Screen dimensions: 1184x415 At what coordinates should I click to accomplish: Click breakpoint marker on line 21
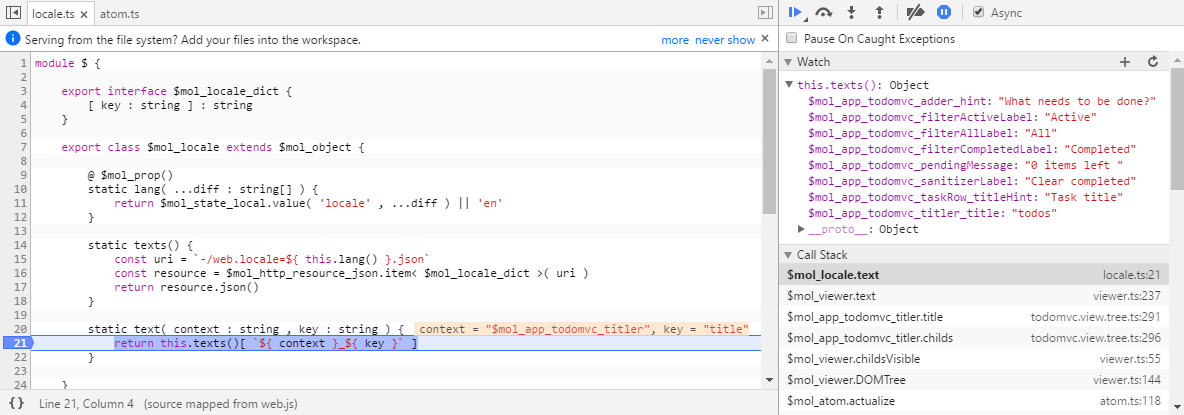coord(16,343)
